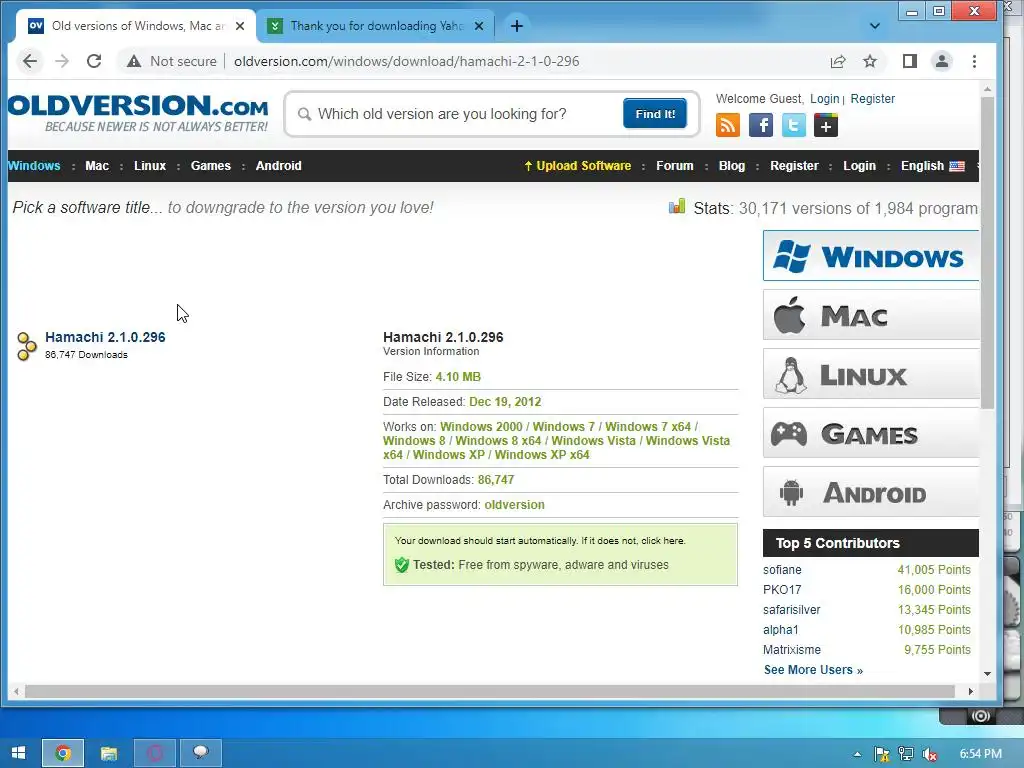
Task: Click the address bar URL
Action: pyautogui.click(x=406, y=61)
